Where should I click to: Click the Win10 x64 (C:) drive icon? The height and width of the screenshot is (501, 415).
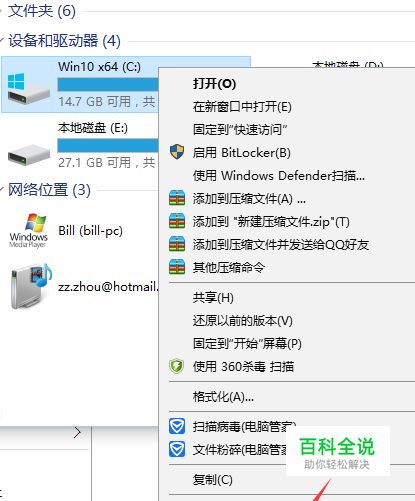(28, 89)
